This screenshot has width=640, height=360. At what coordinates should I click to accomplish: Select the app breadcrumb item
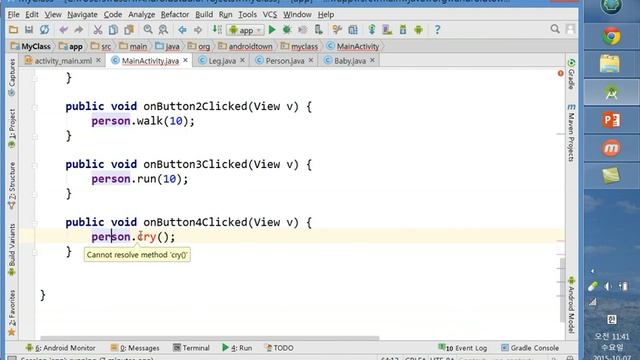tap(71, 47)
